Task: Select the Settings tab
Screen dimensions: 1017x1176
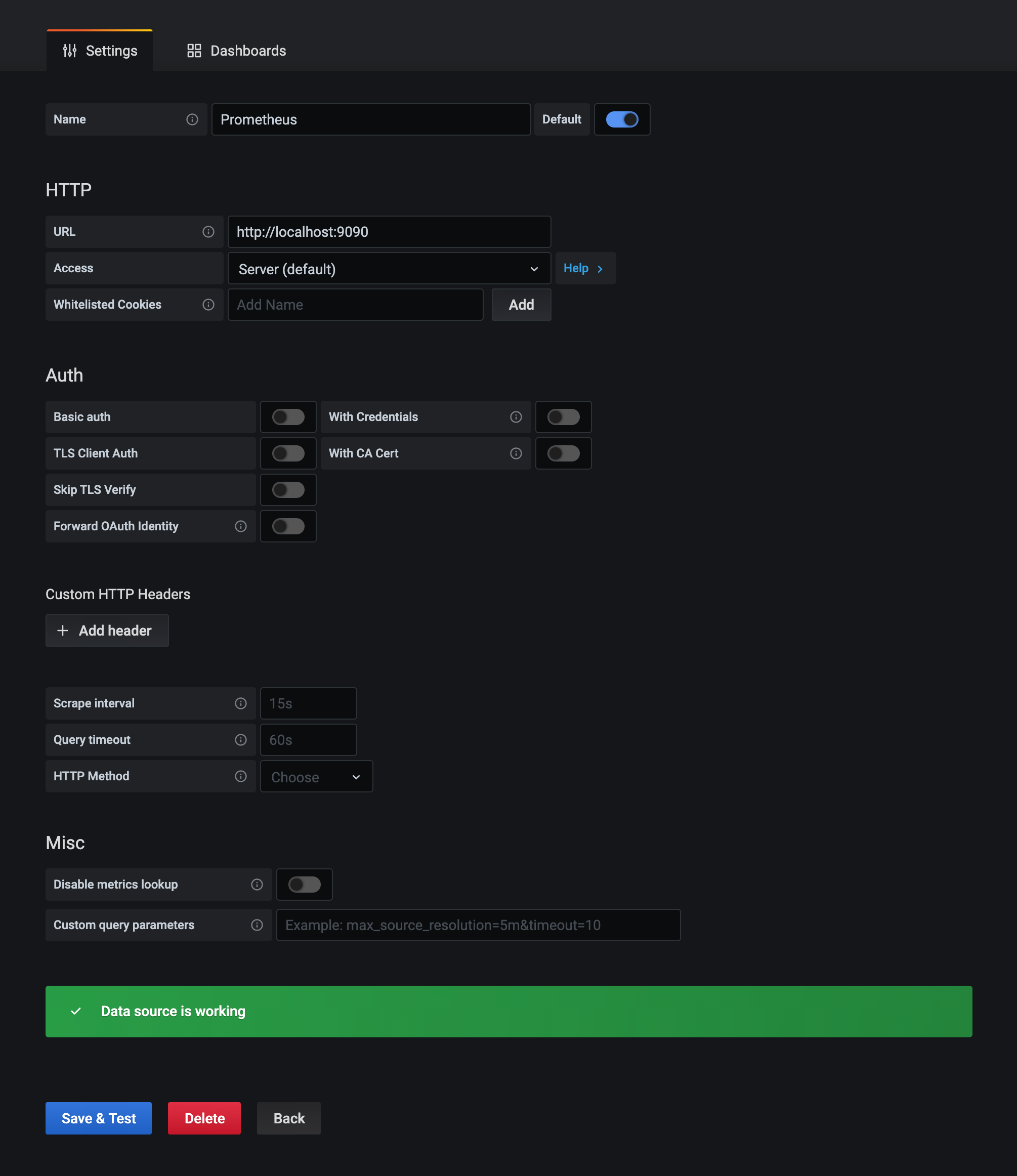Action: 100,51
